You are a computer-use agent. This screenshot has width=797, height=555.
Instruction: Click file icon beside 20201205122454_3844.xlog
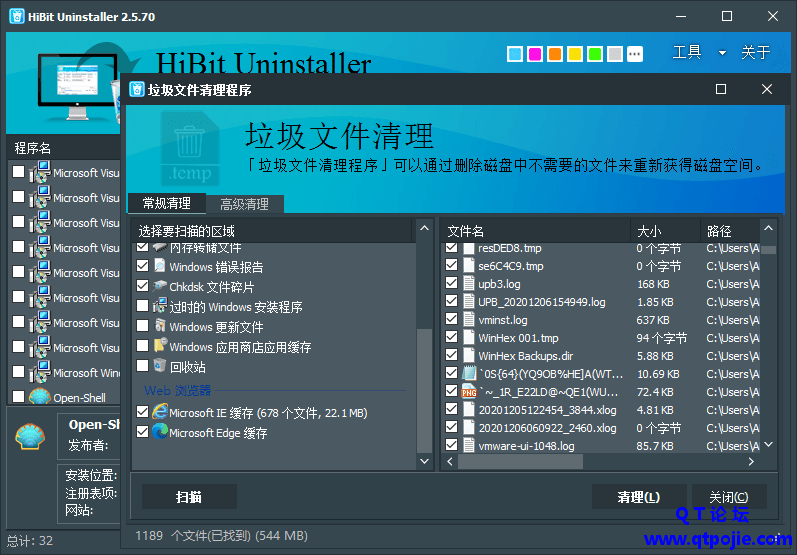469,409
